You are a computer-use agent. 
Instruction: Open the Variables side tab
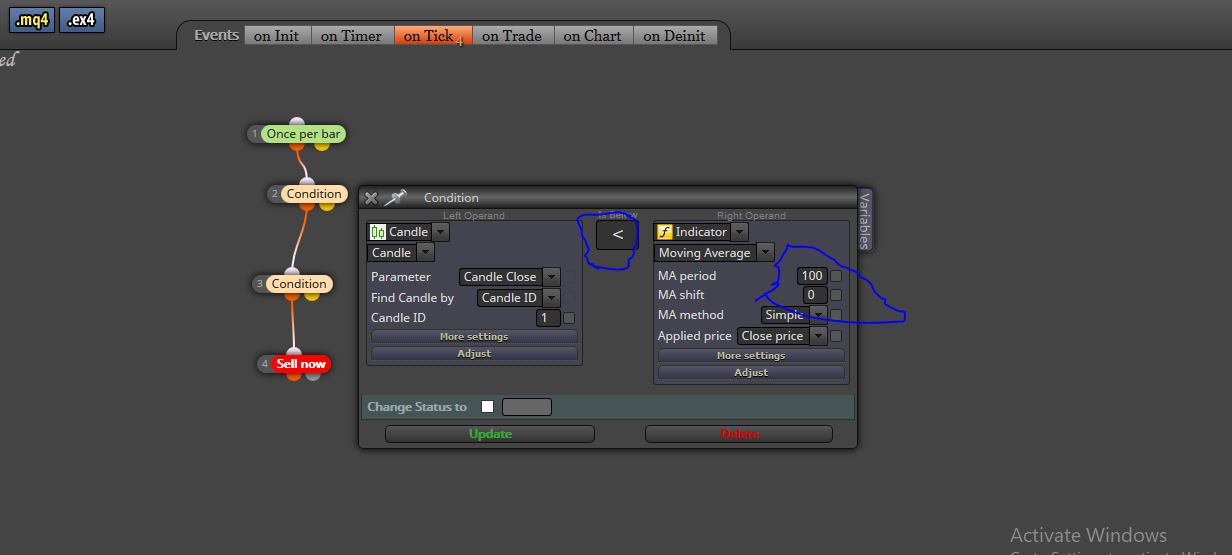865,219
